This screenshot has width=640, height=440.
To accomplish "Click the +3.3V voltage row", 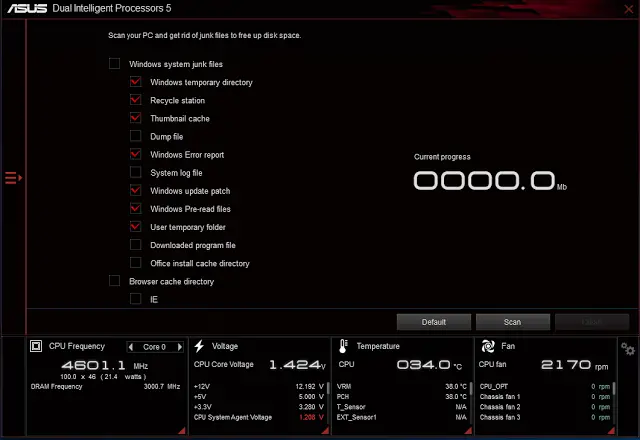I will (259, 407).
